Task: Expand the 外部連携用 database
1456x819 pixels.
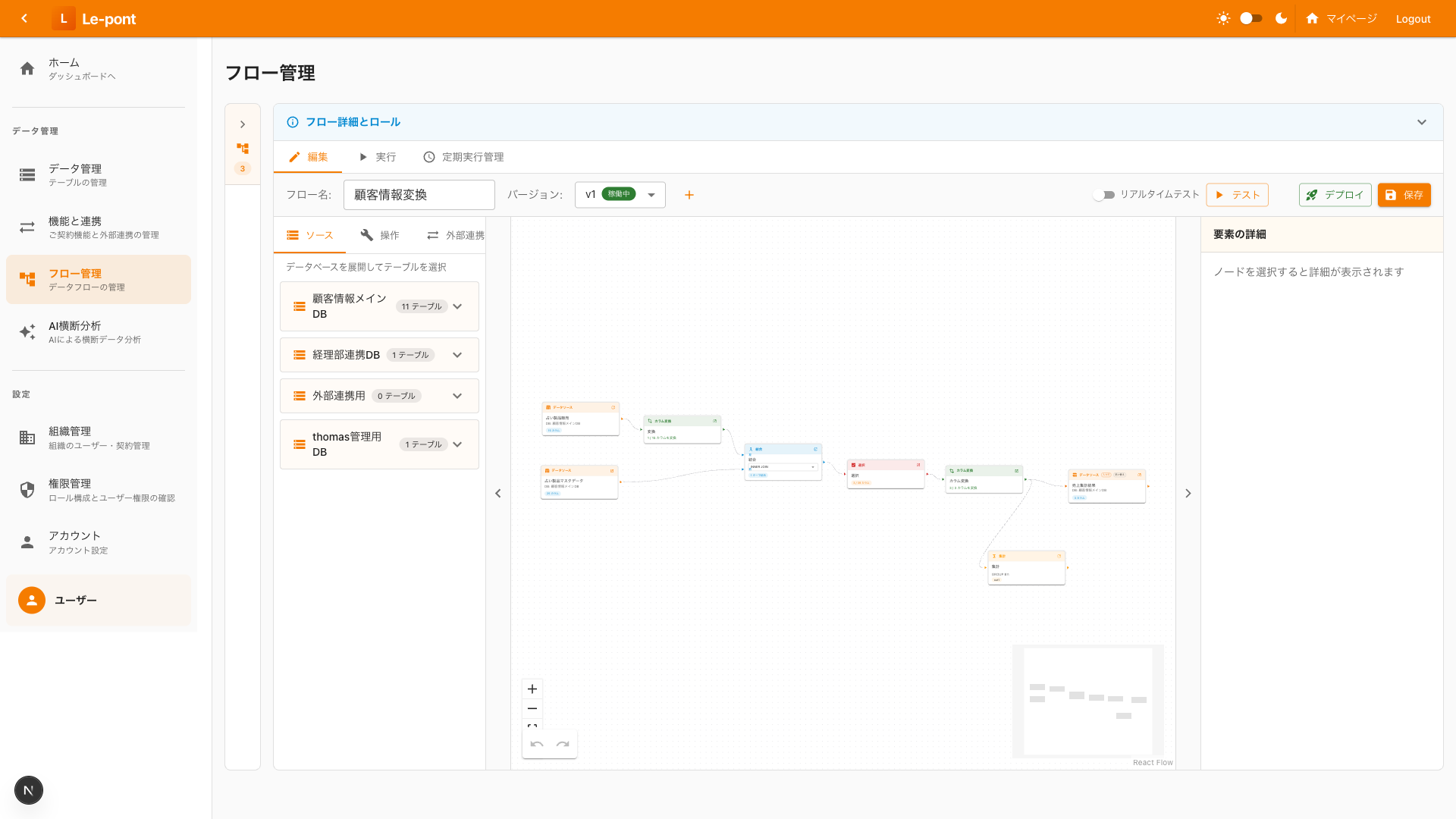Action: click(379, 396)
